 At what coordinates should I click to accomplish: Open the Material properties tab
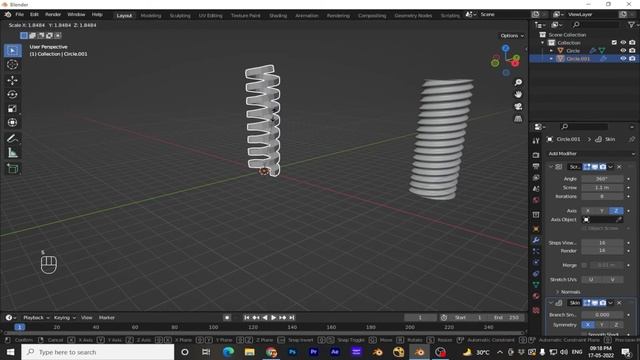coord(536,296)
